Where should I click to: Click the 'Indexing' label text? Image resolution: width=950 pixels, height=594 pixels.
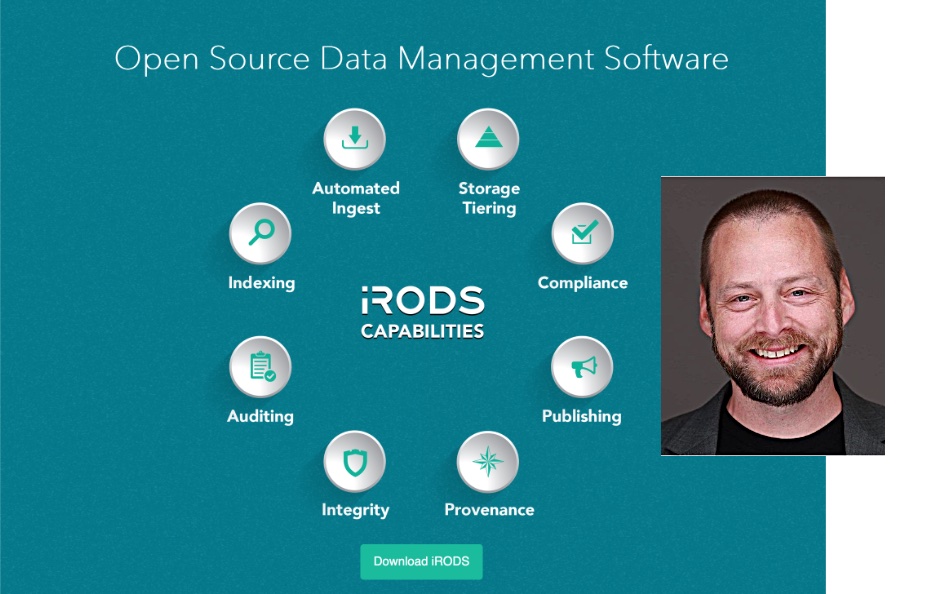(x=262, y=283)
